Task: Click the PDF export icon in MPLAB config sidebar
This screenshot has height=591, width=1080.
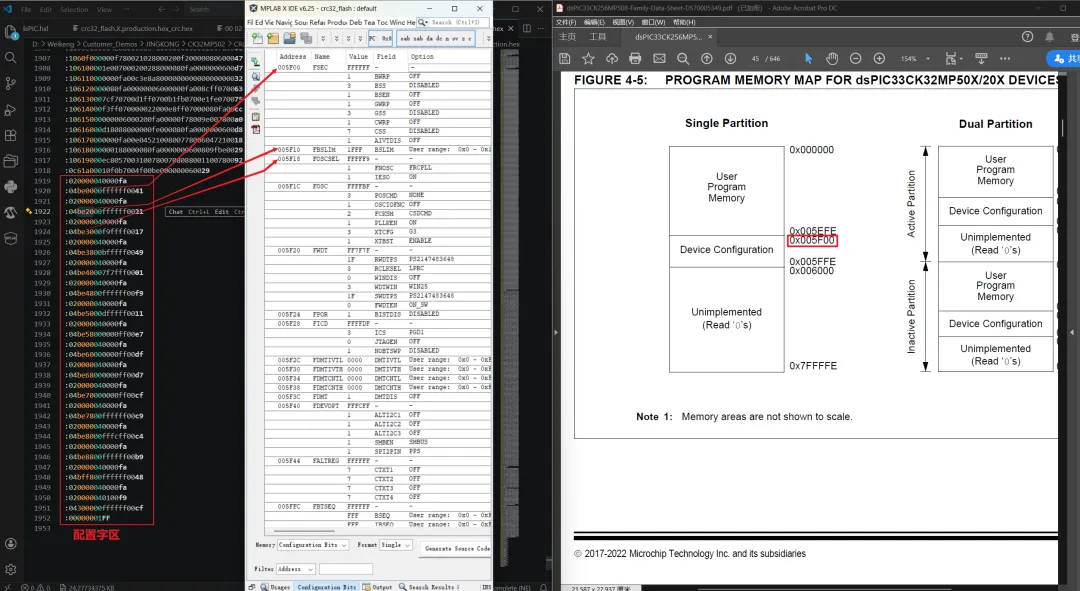Action: (256, 129)
